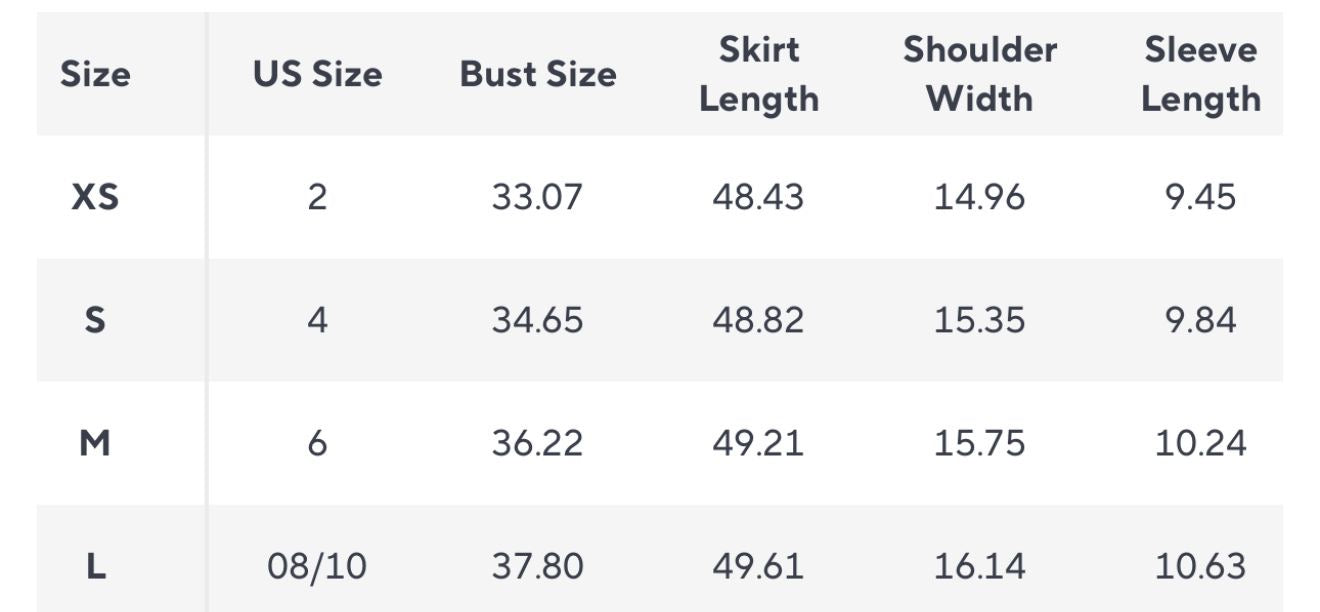Image resolution: width=1320 pixels, height=612 pixels.
Task: Click the L size row label
Action: click(x=95, y=566)
